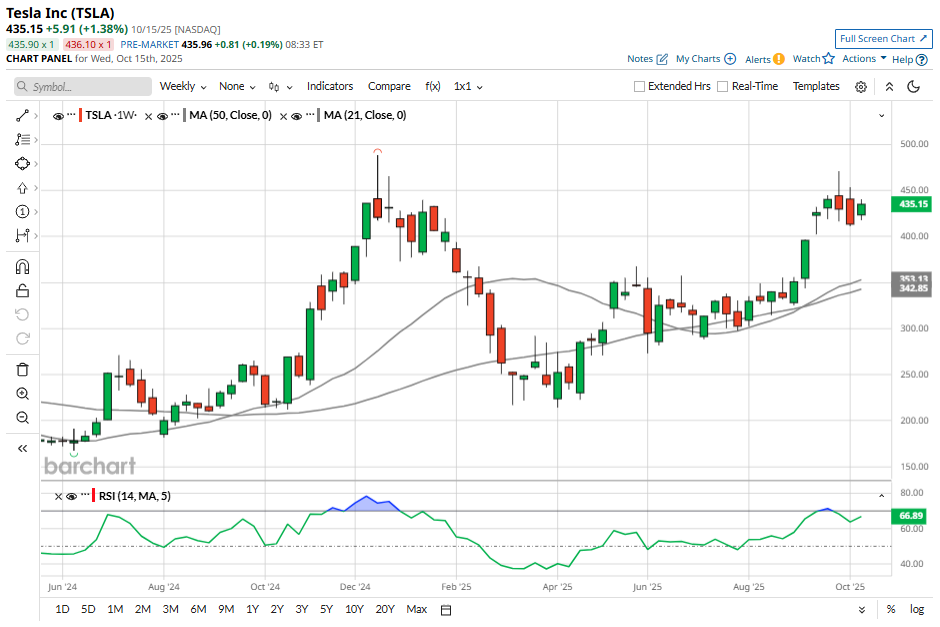Expand the Actions dropdown menu
Screen dimensions: 940x627
tap(864, 58)
